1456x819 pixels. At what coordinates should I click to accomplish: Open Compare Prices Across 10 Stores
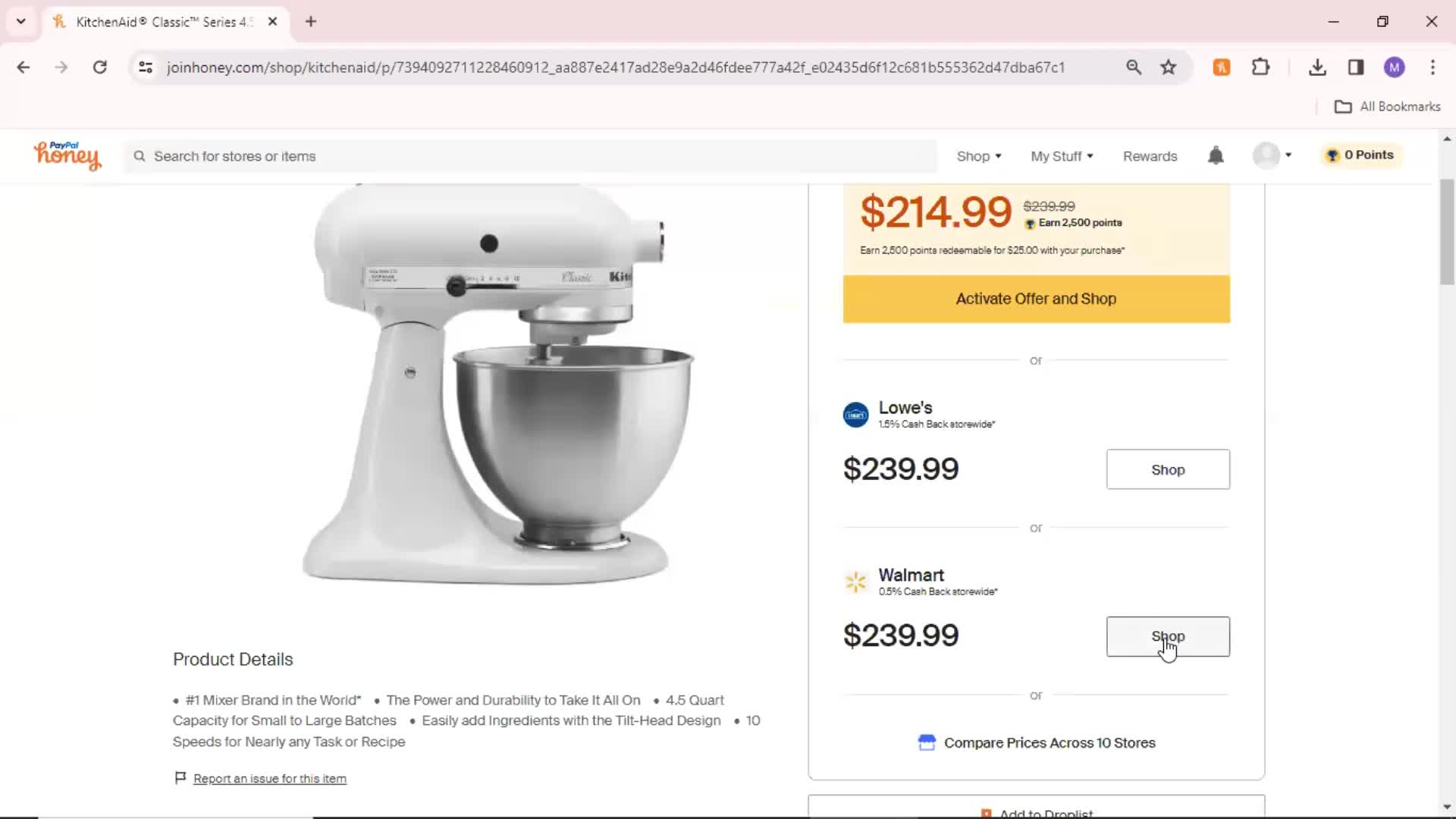pos(1036,743)
